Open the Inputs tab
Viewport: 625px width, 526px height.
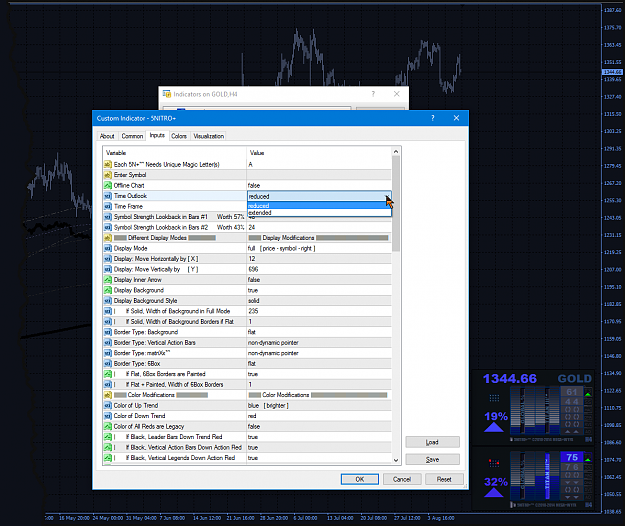click(157, 135)
